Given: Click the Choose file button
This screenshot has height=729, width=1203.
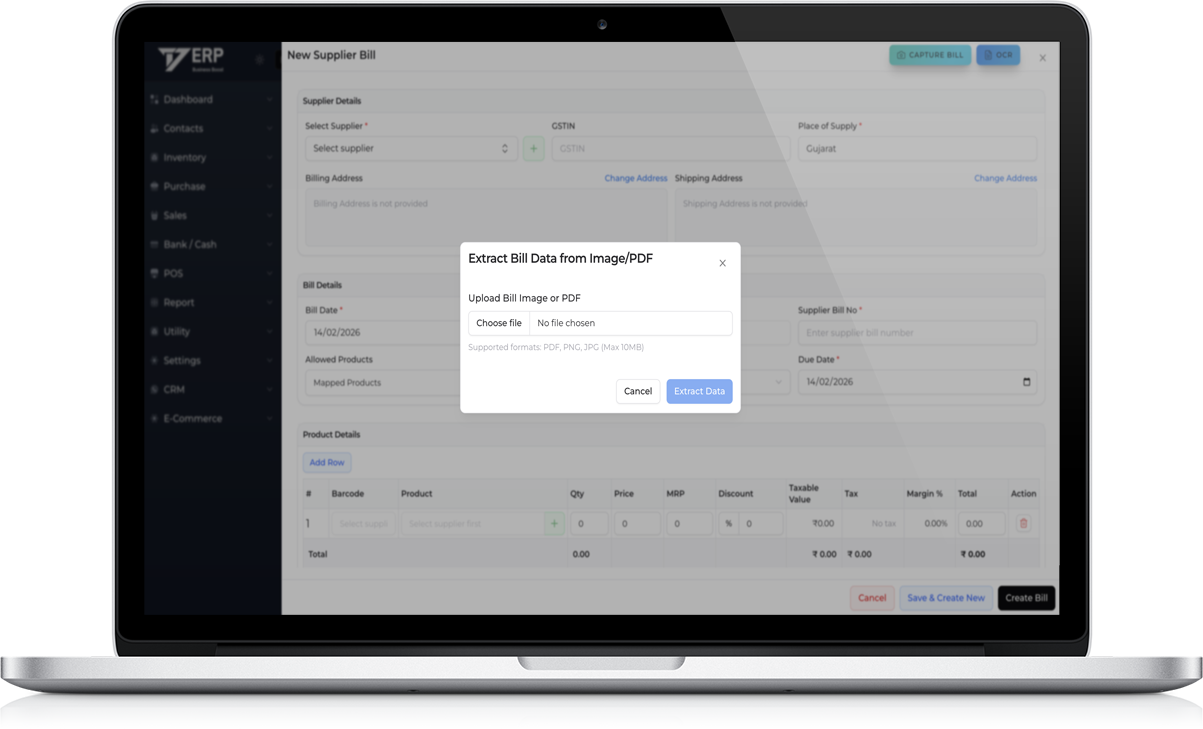Looking at the screenshot, I should (498, 323).
